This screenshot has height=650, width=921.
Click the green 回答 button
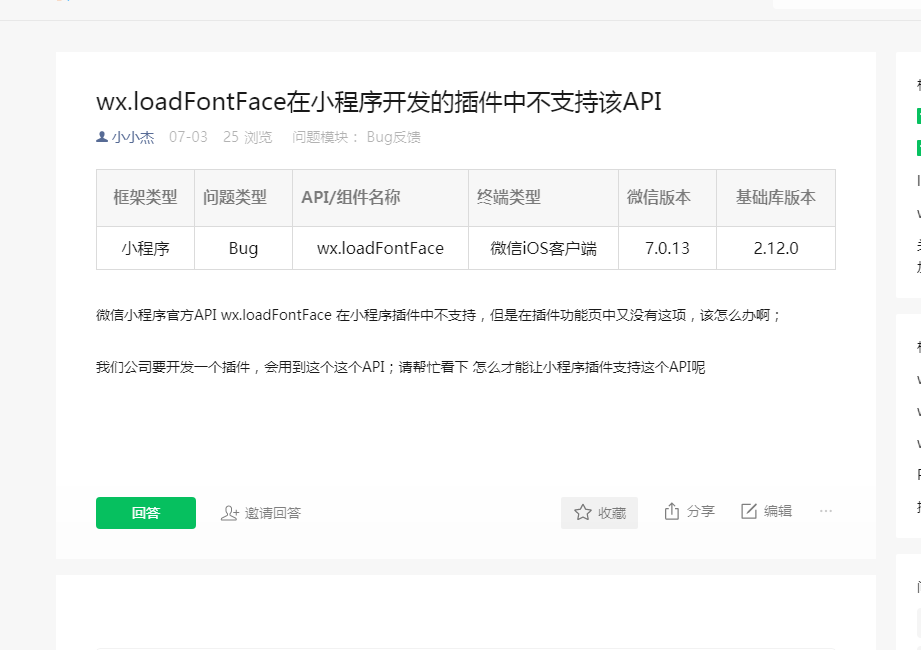pos(146,513)
